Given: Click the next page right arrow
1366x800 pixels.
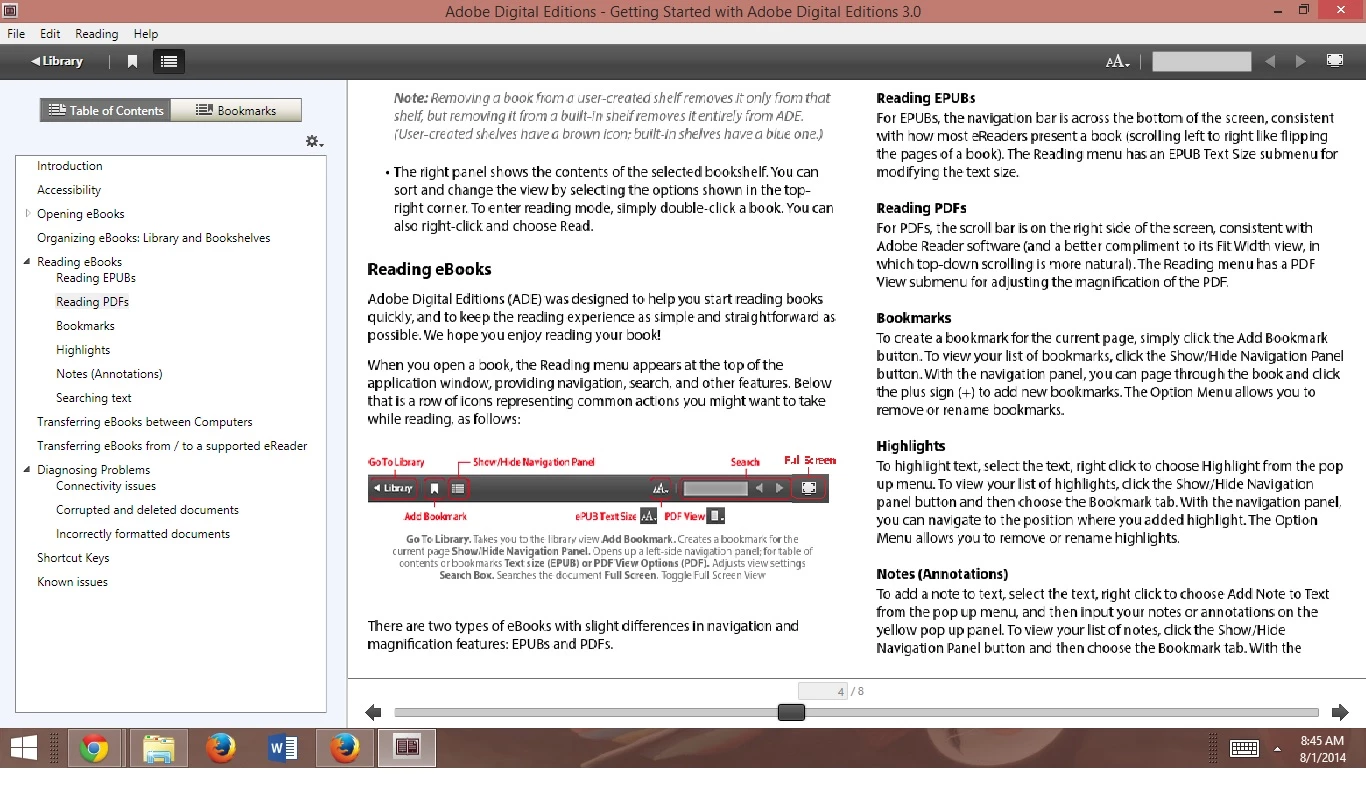Looking at the screenshot, I should coord(1340,712).
